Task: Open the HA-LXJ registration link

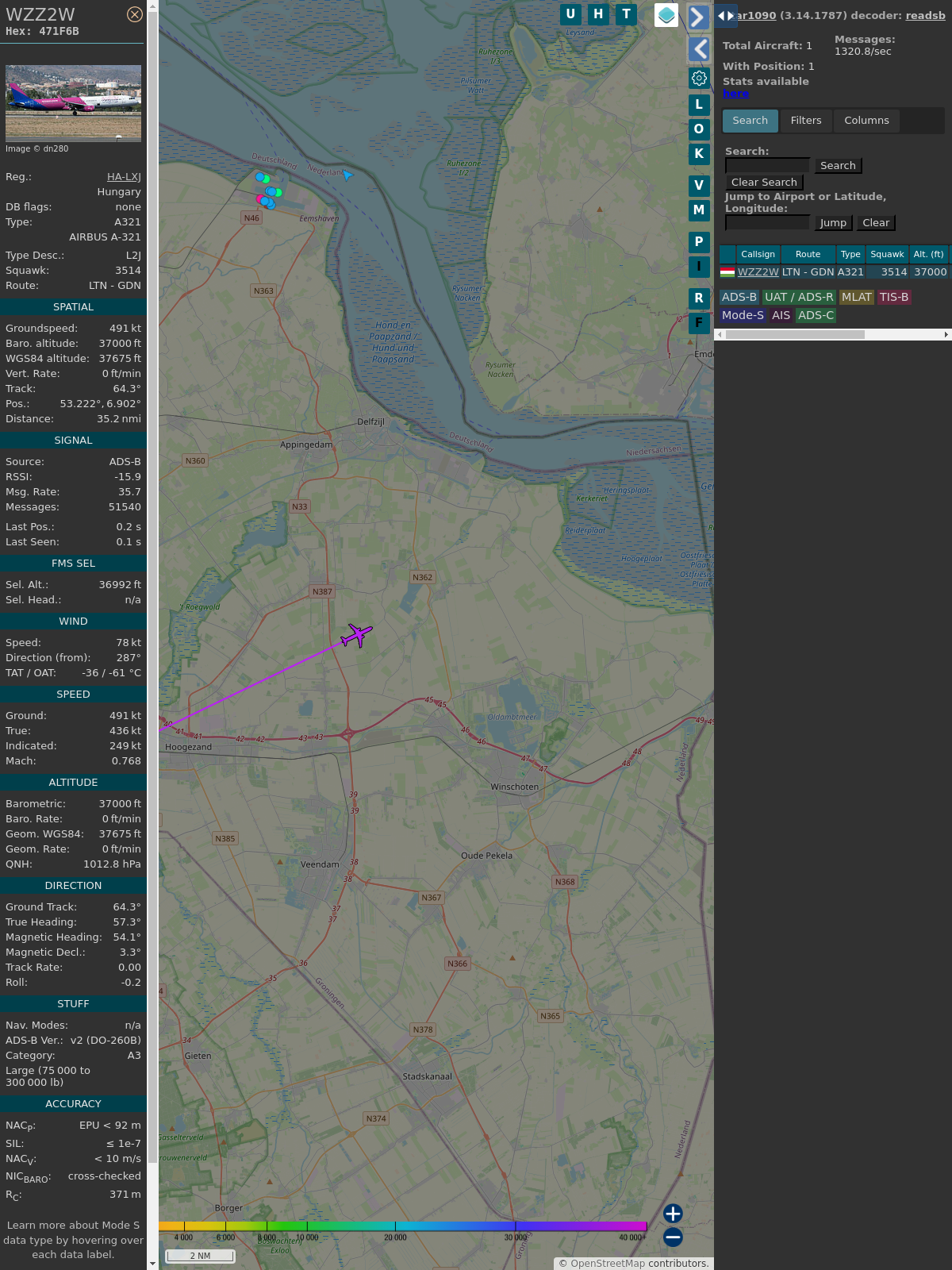Action: pos(124,177)
